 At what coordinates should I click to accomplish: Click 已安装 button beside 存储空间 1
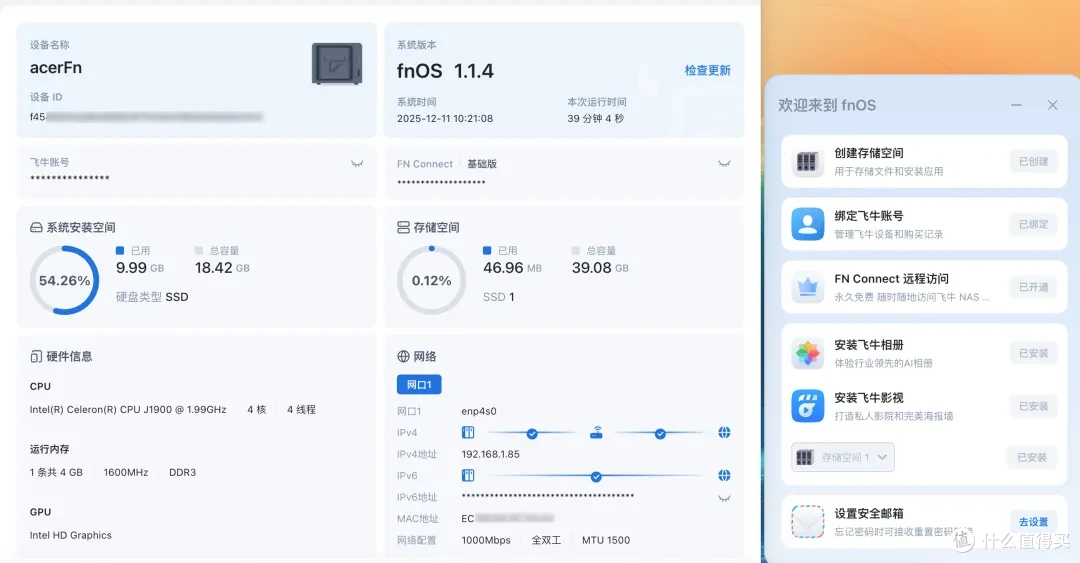[x=1032, y=458]
